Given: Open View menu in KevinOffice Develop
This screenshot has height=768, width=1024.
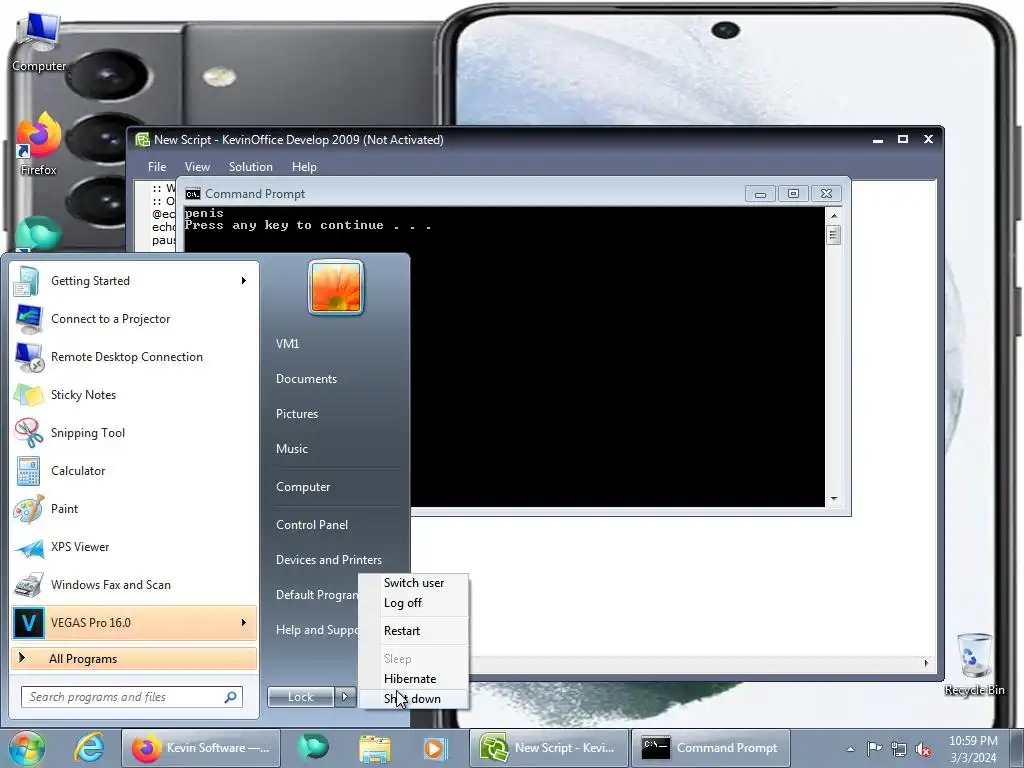Looking at the screenshot, I should pos(197,167).
